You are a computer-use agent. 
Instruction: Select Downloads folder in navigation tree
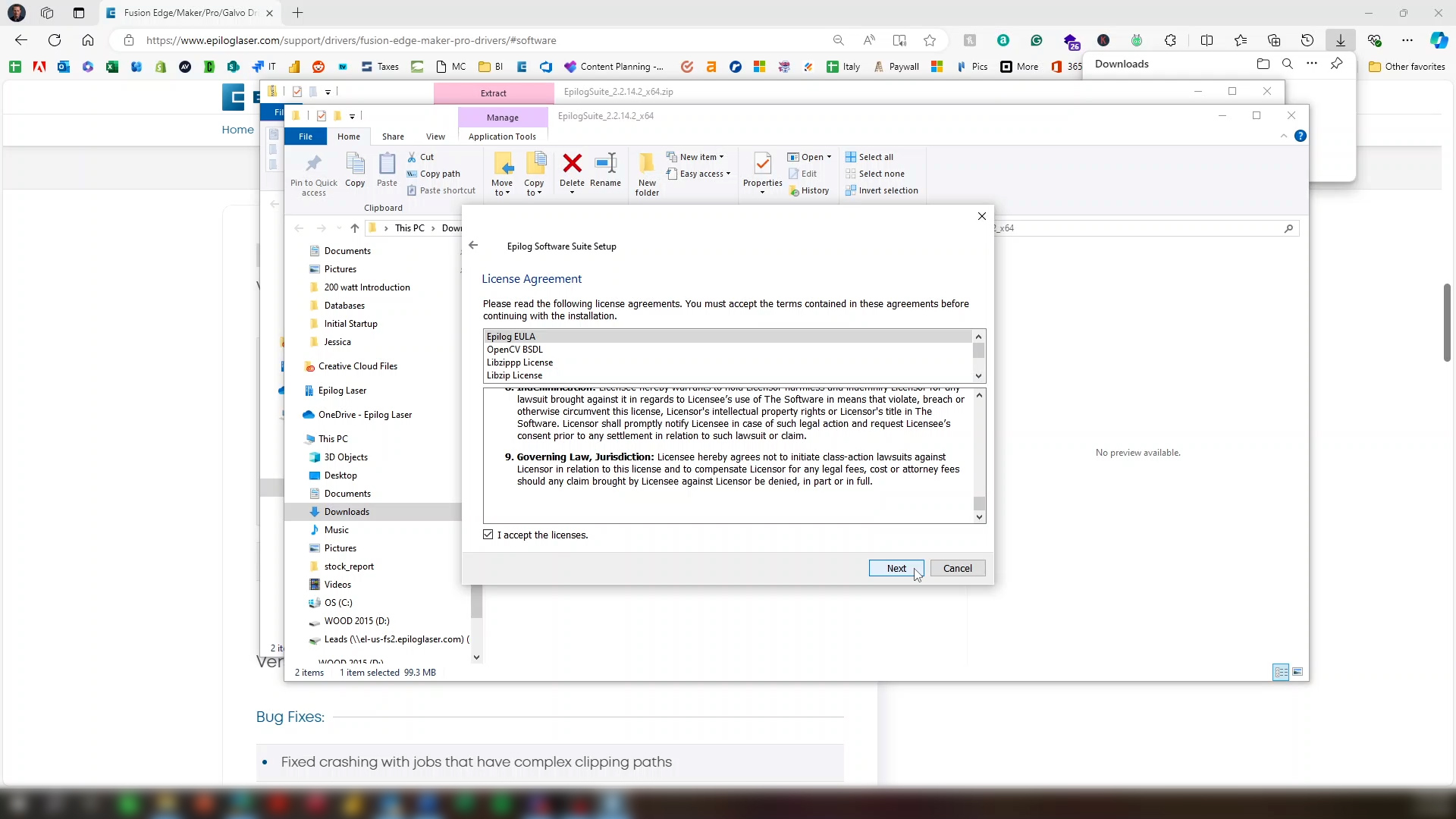tap(347, 512)
